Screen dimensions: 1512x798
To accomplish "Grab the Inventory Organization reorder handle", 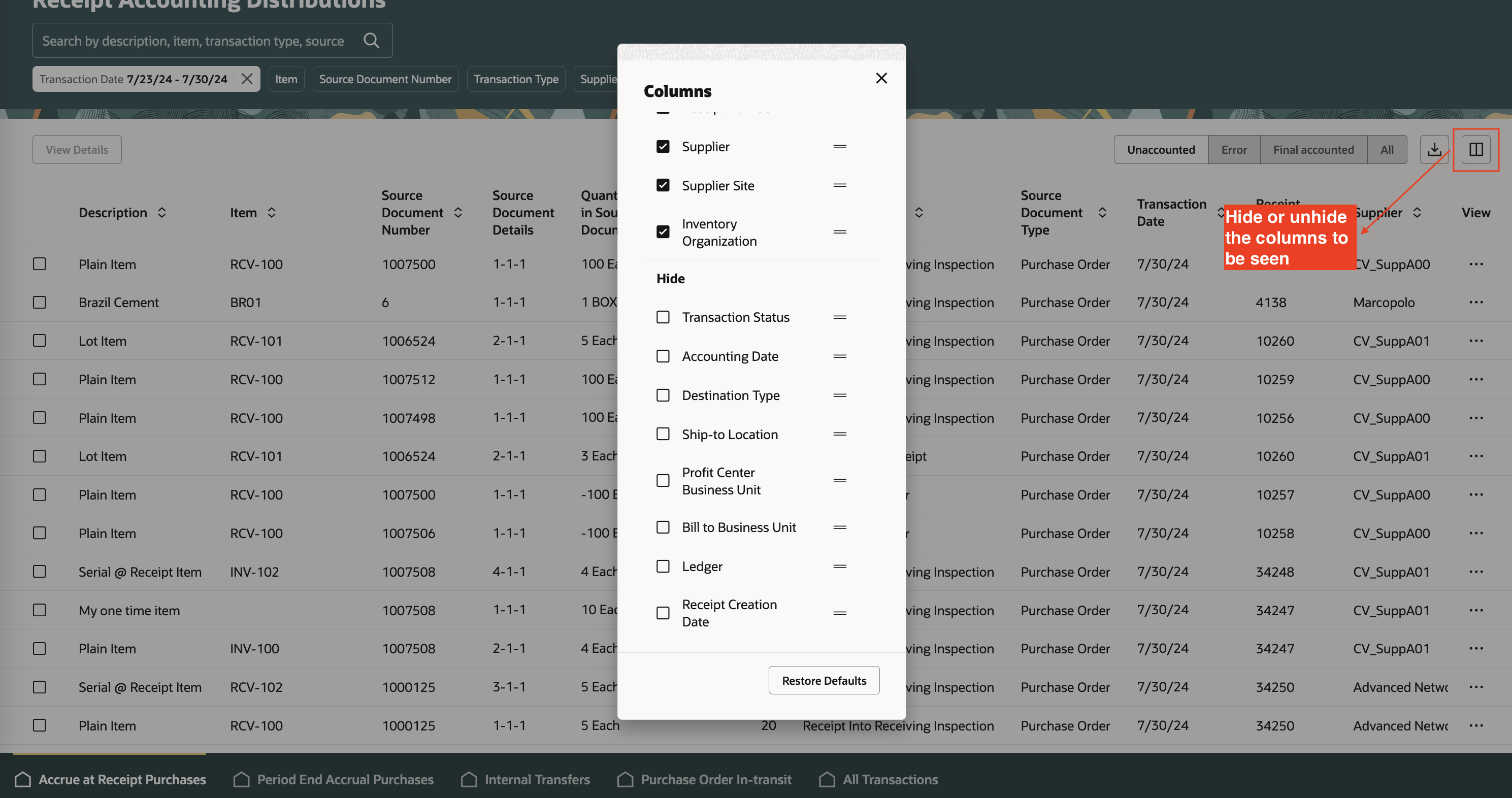I will pos(840,232).
